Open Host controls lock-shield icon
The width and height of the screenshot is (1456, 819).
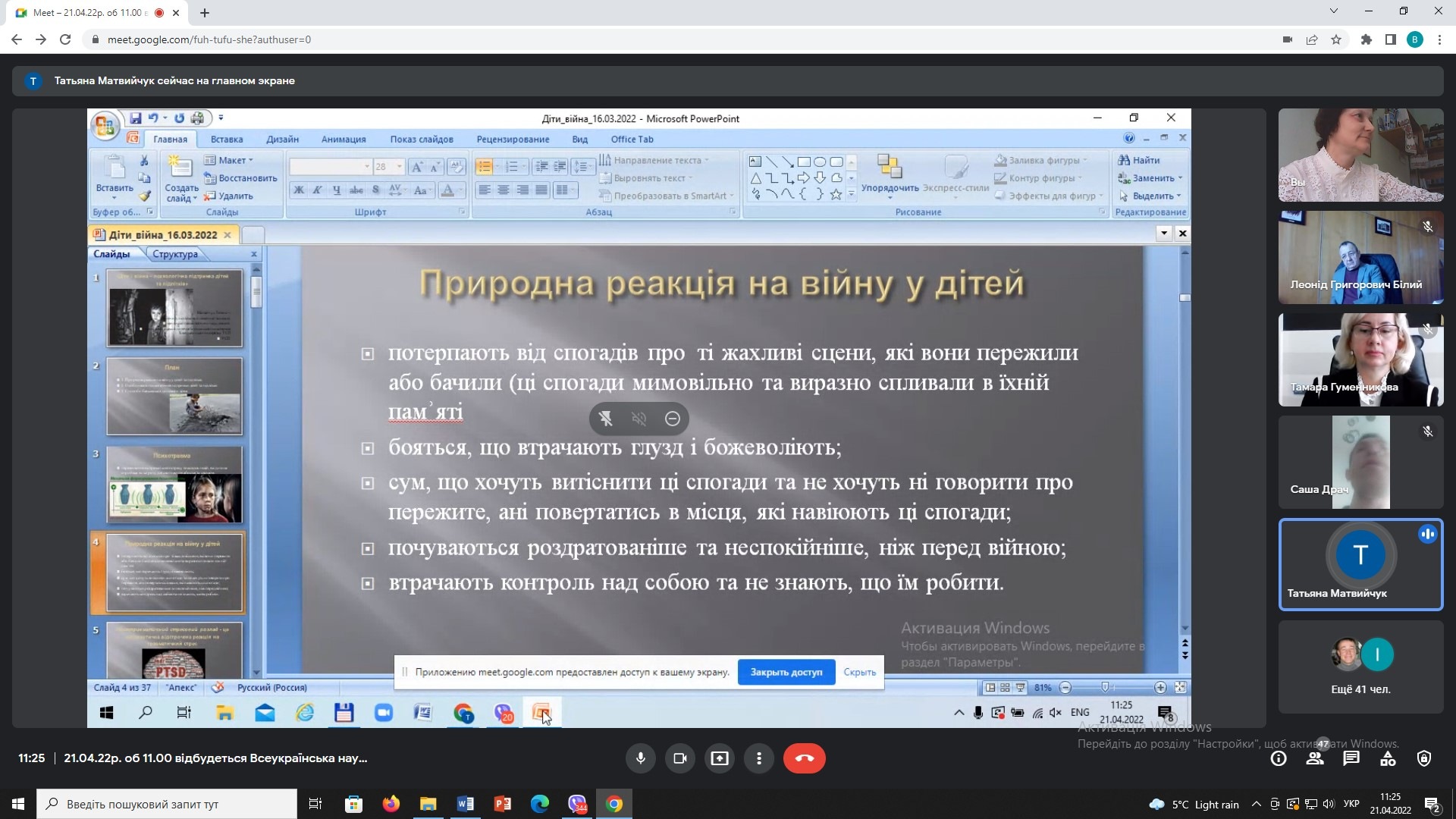(x=1424, y=758)
